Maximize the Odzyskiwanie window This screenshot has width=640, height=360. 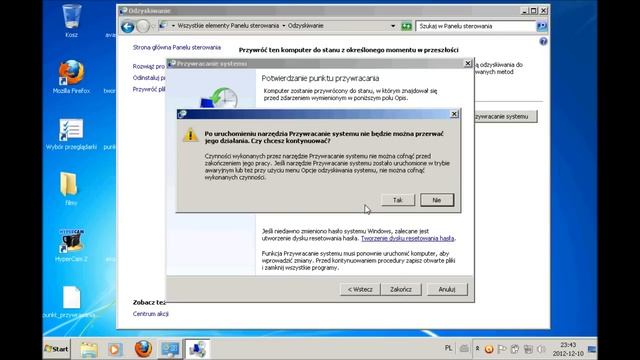(533, 11)
